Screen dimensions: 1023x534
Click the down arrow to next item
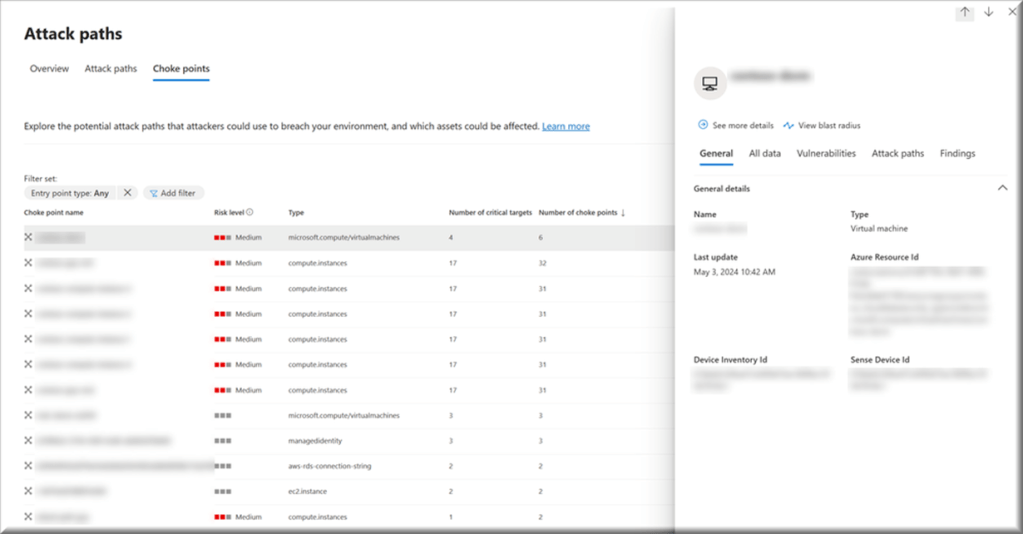(988, 12)
